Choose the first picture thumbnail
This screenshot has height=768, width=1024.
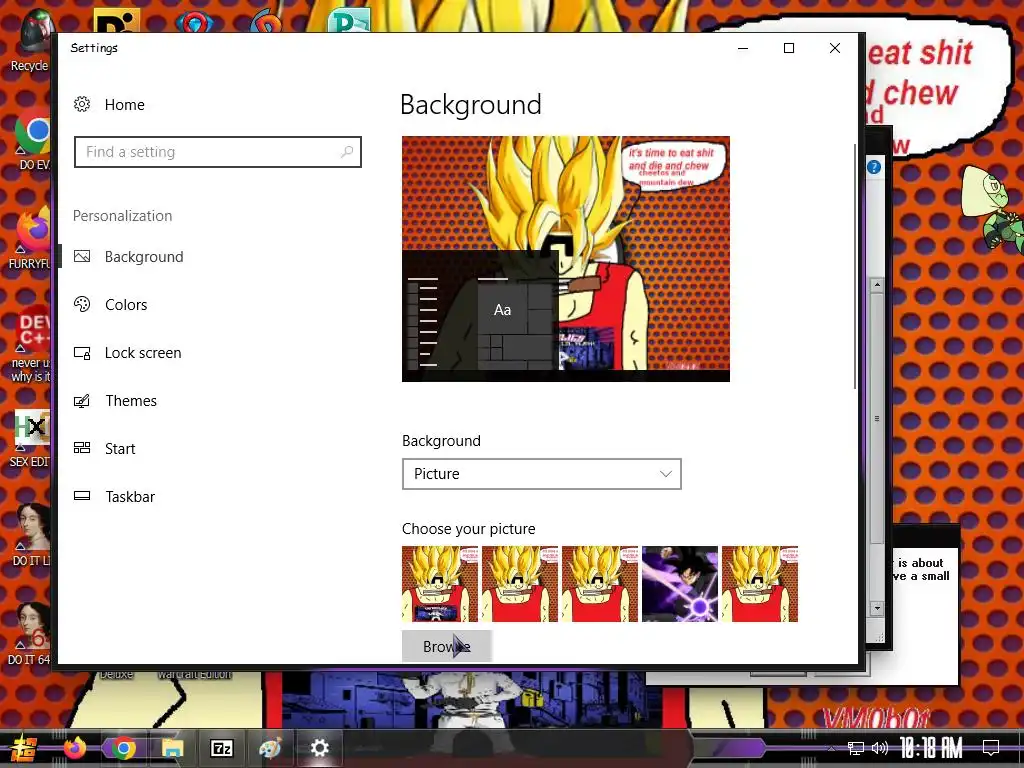[440, 584]
